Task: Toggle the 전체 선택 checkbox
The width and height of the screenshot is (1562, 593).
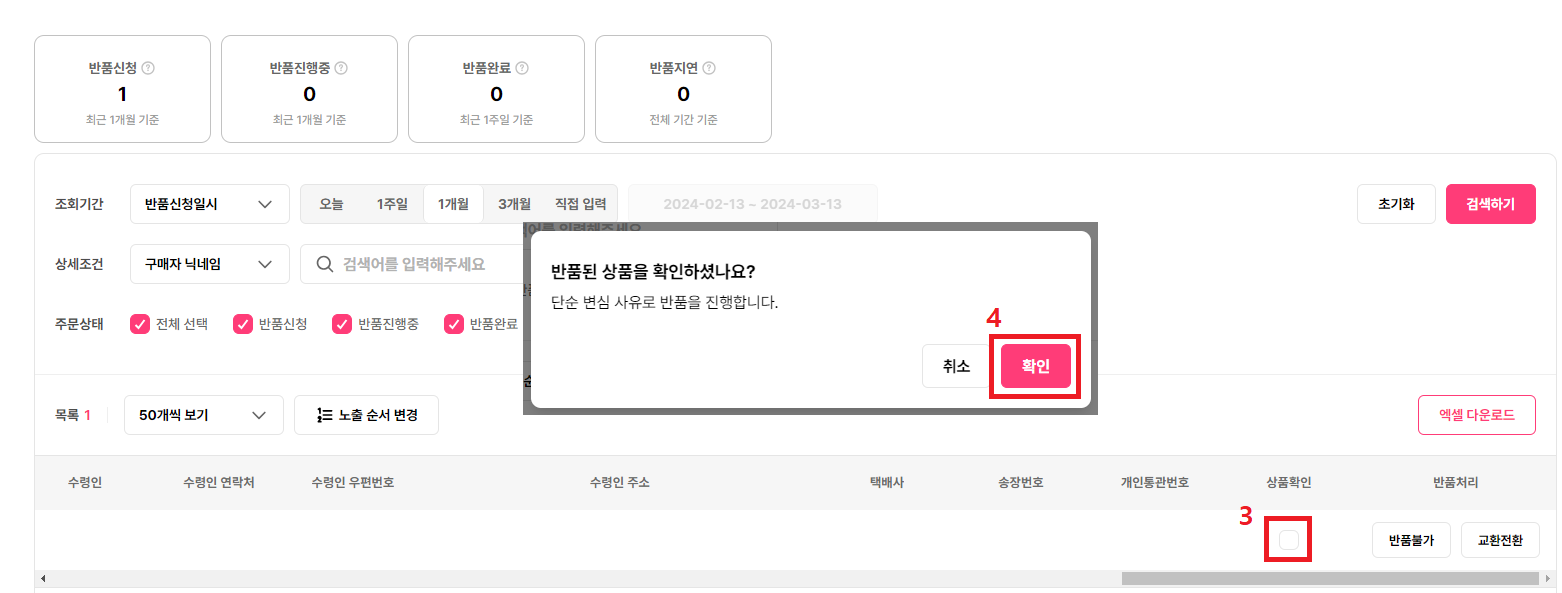Action: (x=140, y=324)
